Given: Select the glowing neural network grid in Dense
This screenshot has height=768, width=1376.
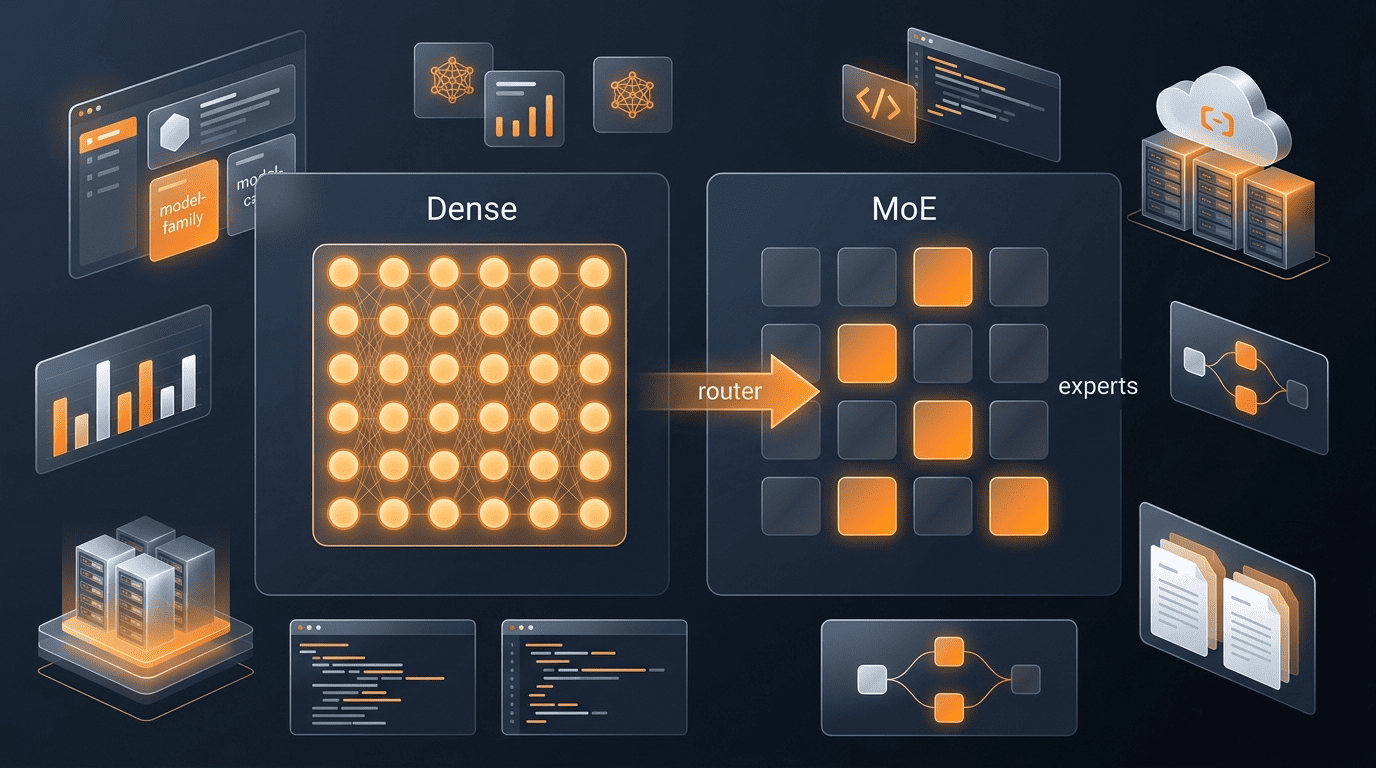Looking at the screenshot, I should pos(469,396).
